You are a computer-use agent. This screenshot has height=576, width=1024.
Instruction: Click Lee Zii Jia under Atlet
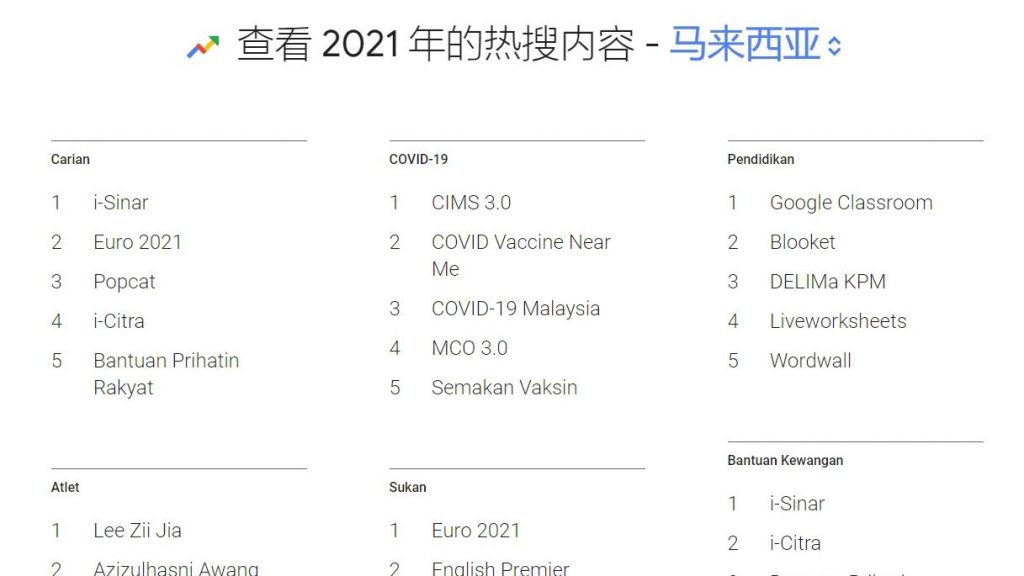[x=137, y=531]
